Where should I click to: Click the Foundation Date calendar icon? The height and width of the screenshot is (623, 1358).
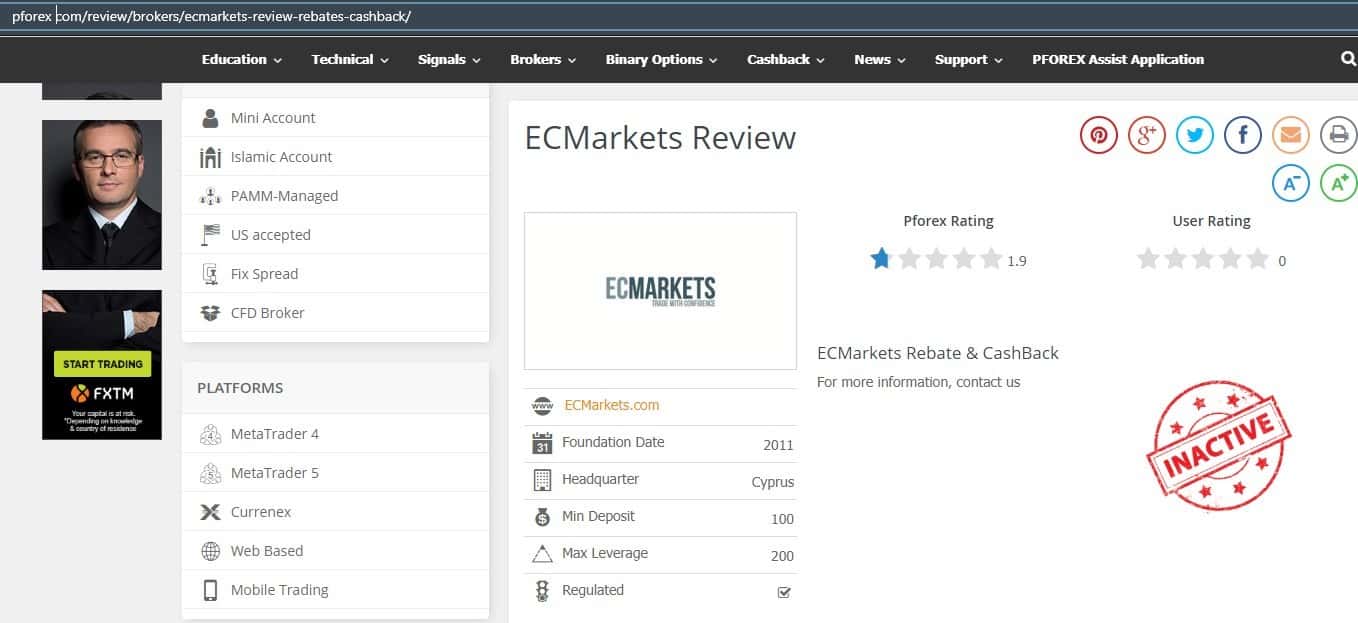click(x=542, y=443)
